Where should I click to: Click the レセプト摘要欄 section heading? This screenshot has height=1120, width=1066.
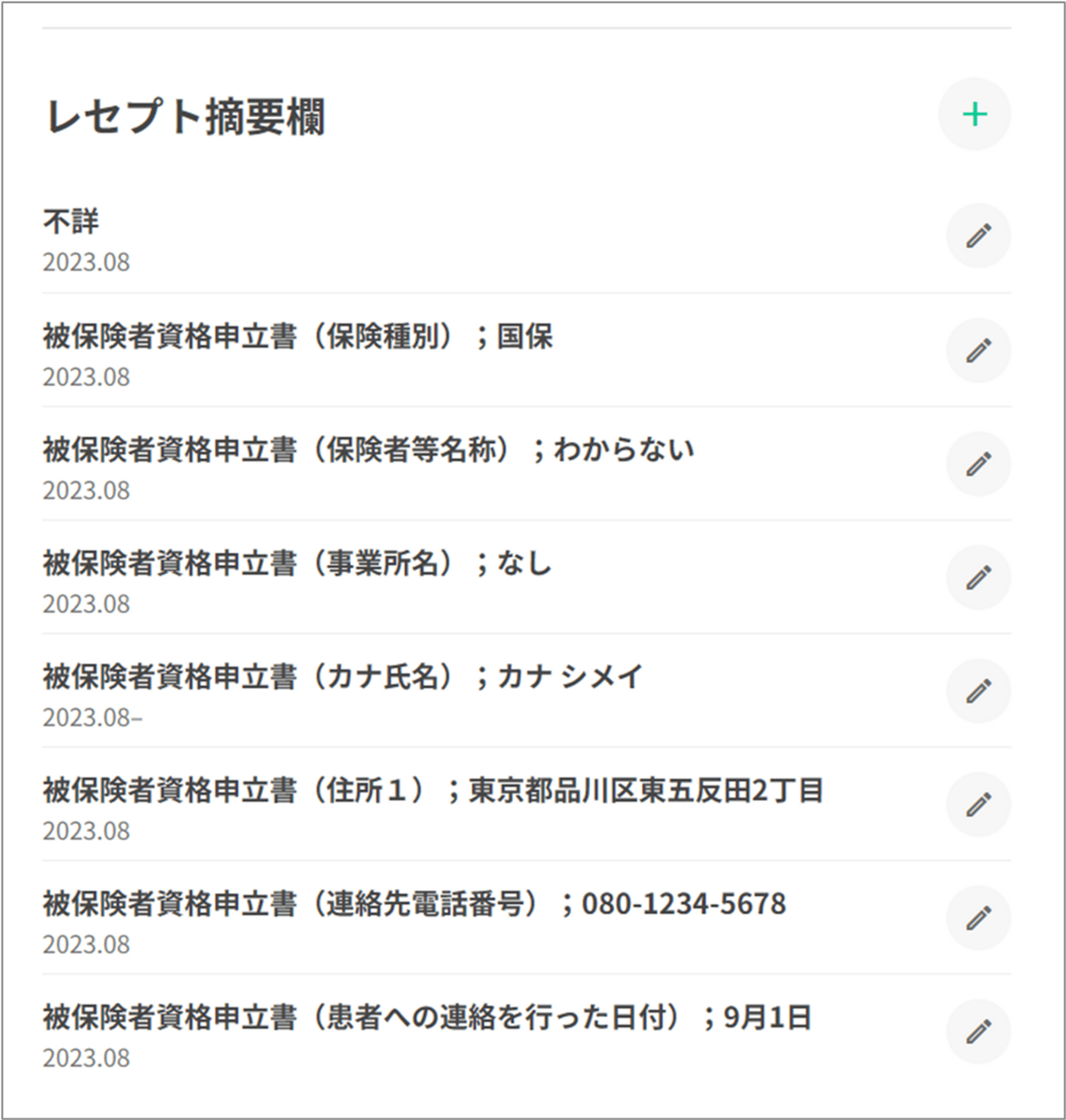(x=185, y=117)
